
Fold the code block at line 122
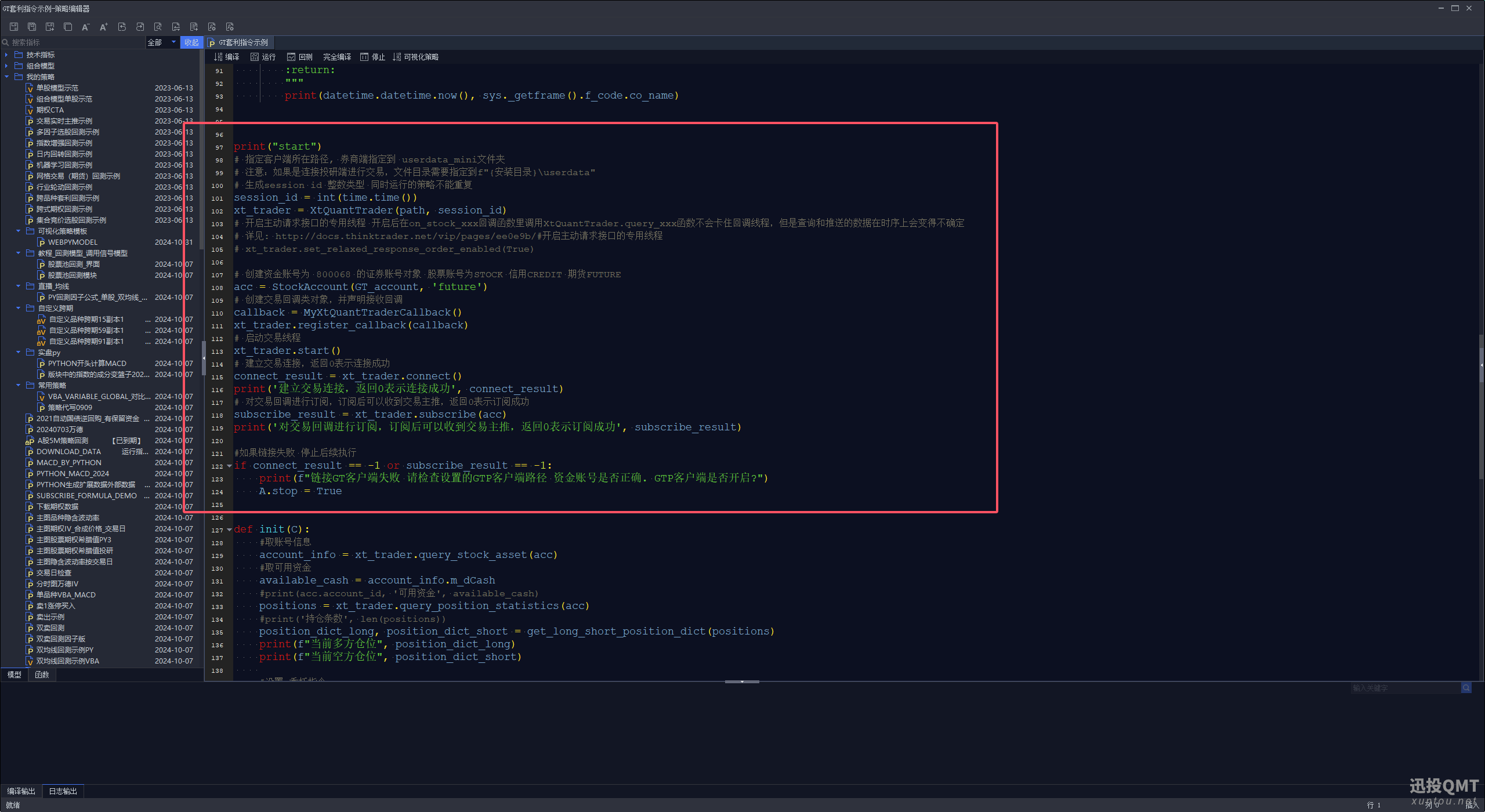coord(229,466)
